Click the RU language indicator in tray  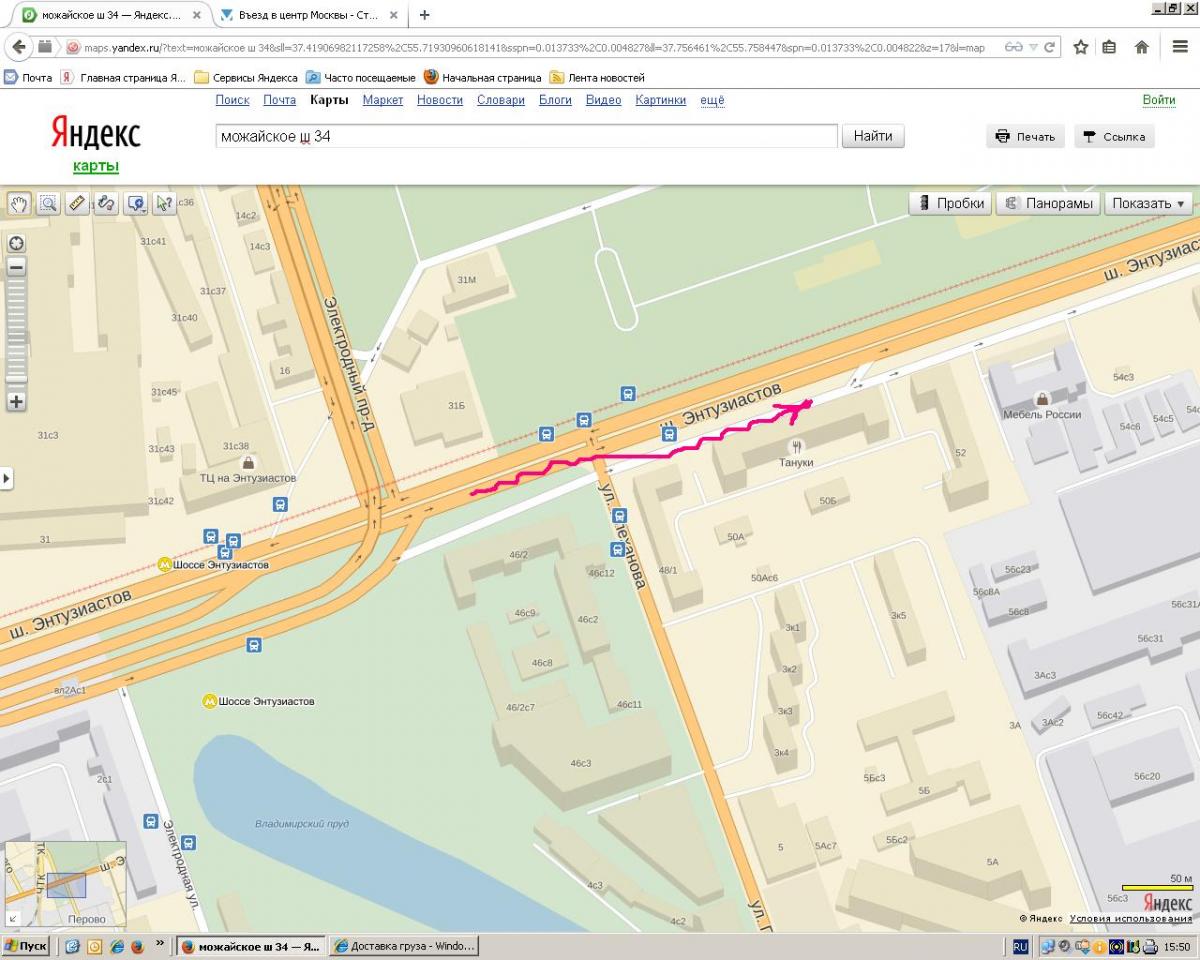tap(1020, 946)
